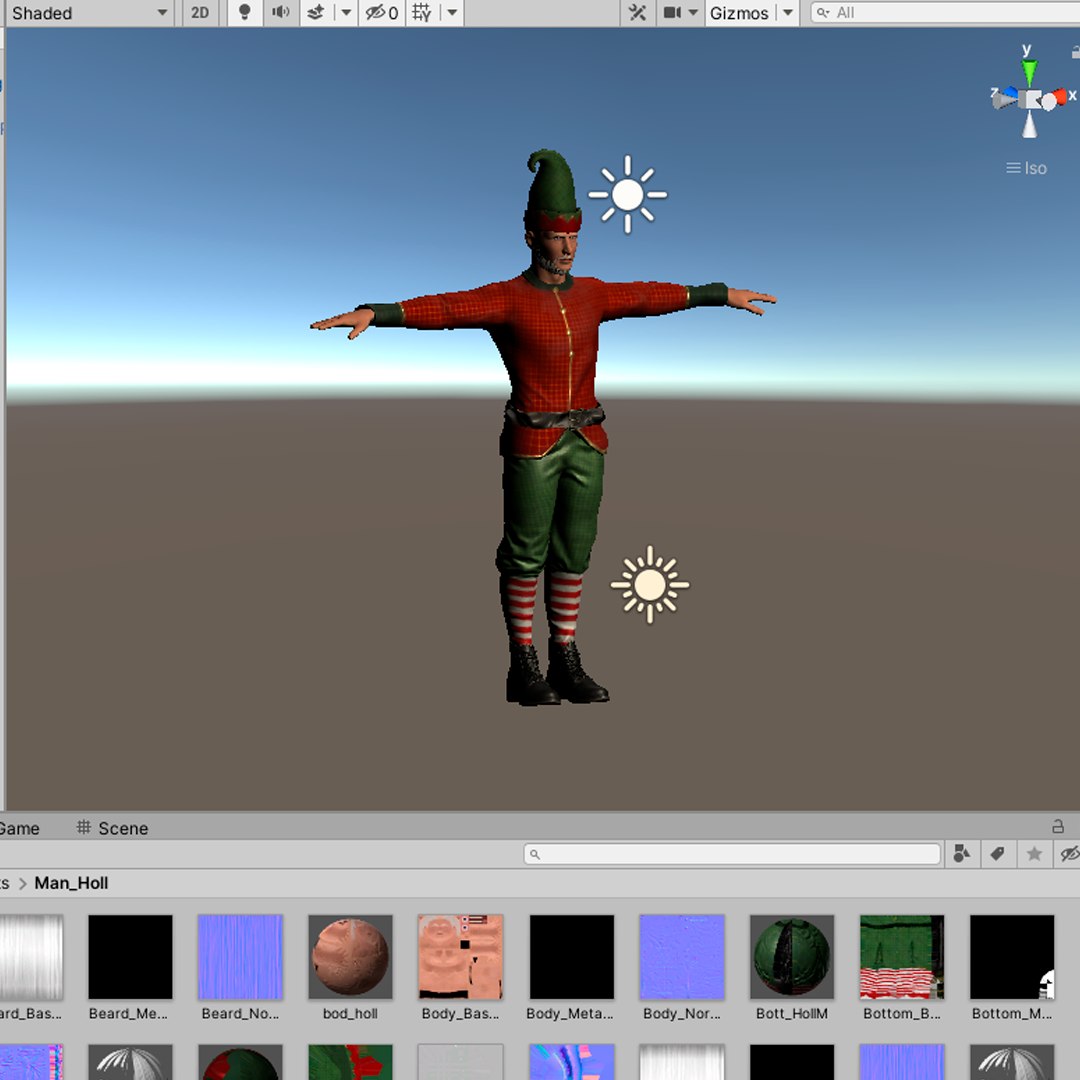Screen dimensions: 1080x1080
Task: Click favorites star icon
Action: pos(1034,854)
